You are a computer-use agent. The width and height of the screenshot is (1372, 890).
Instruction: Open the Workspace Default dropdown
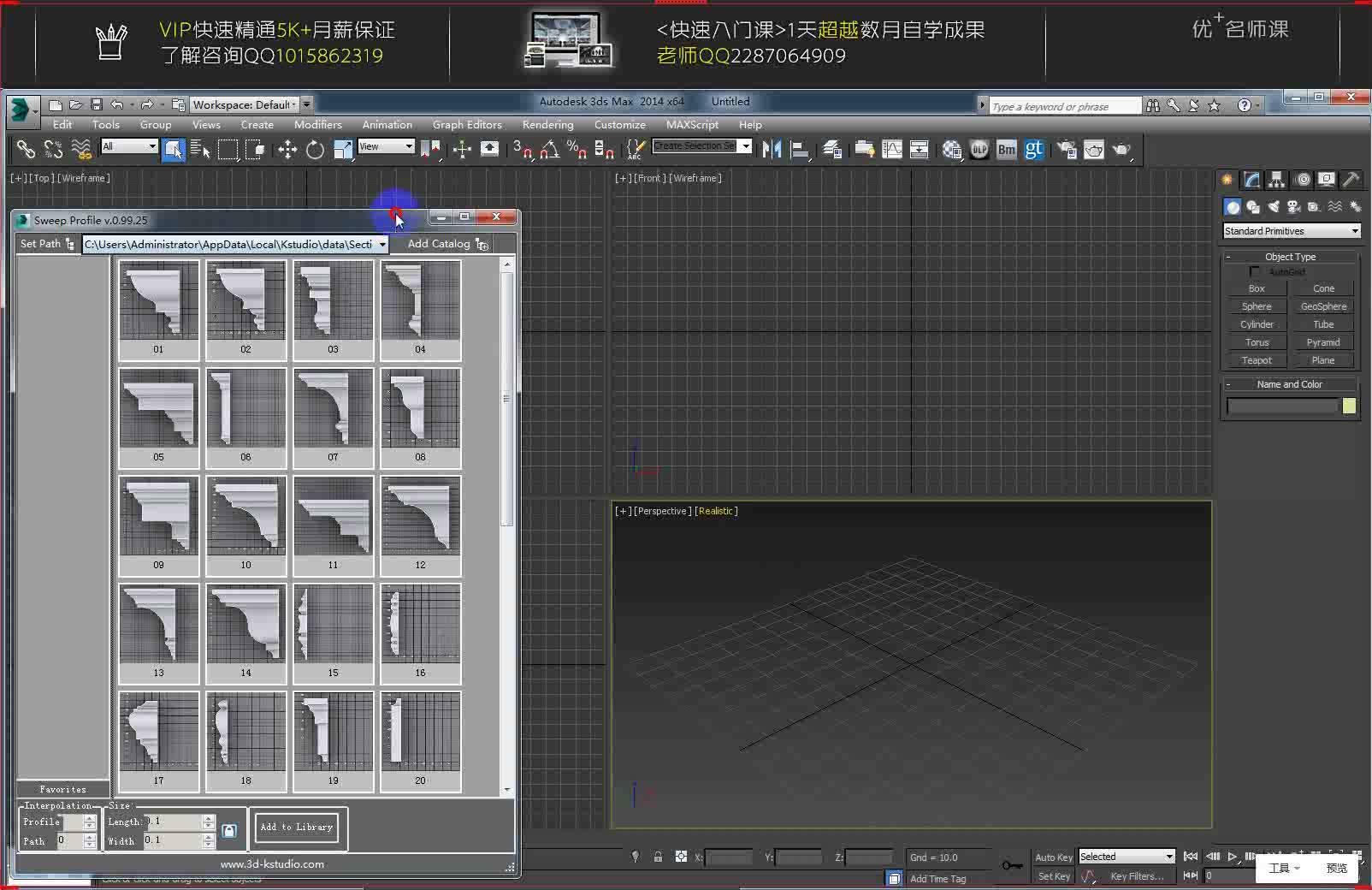306,104
